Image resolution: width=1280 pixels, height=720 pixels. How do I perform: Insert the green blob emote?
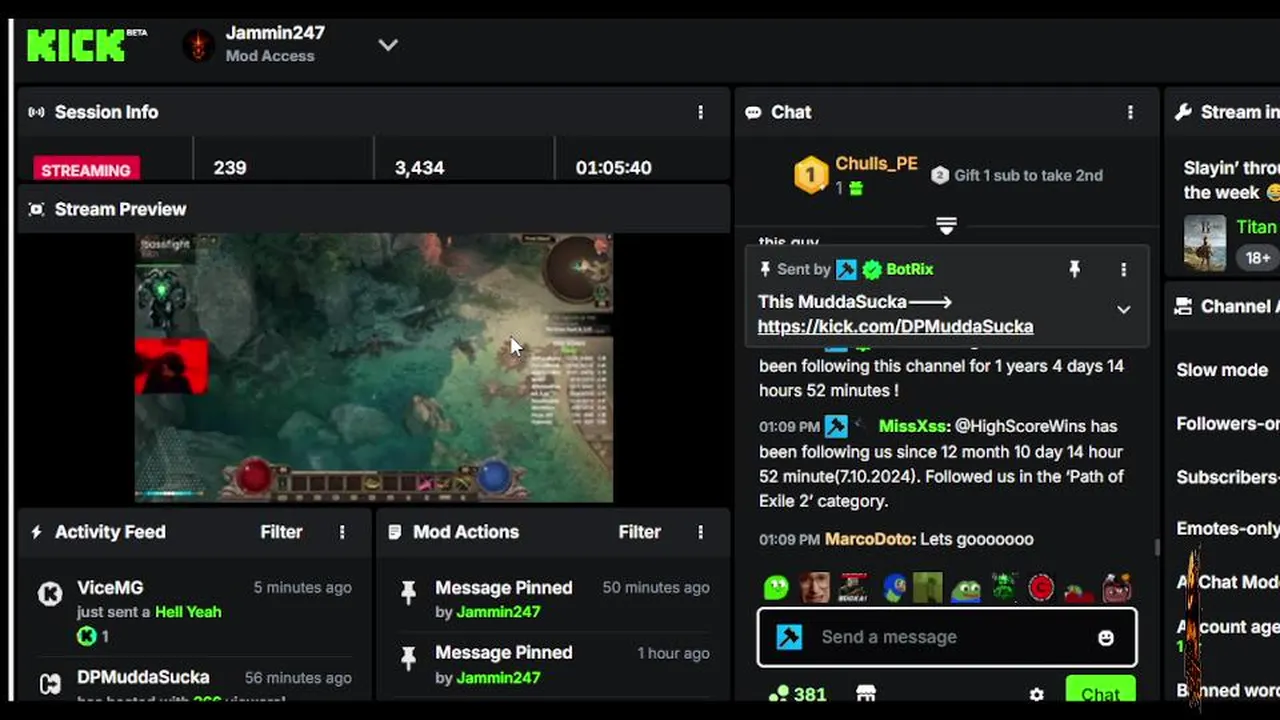(x=776, y=587)
